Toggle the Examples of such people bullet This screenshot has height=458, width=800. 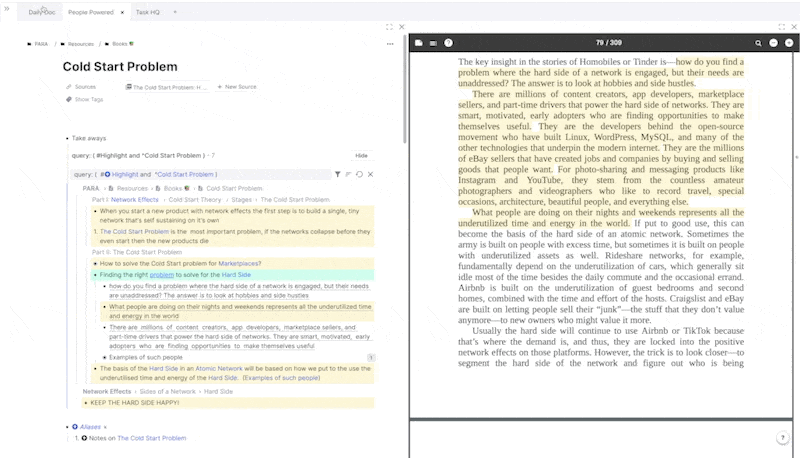pyautogui.click(x=105, y=358)
